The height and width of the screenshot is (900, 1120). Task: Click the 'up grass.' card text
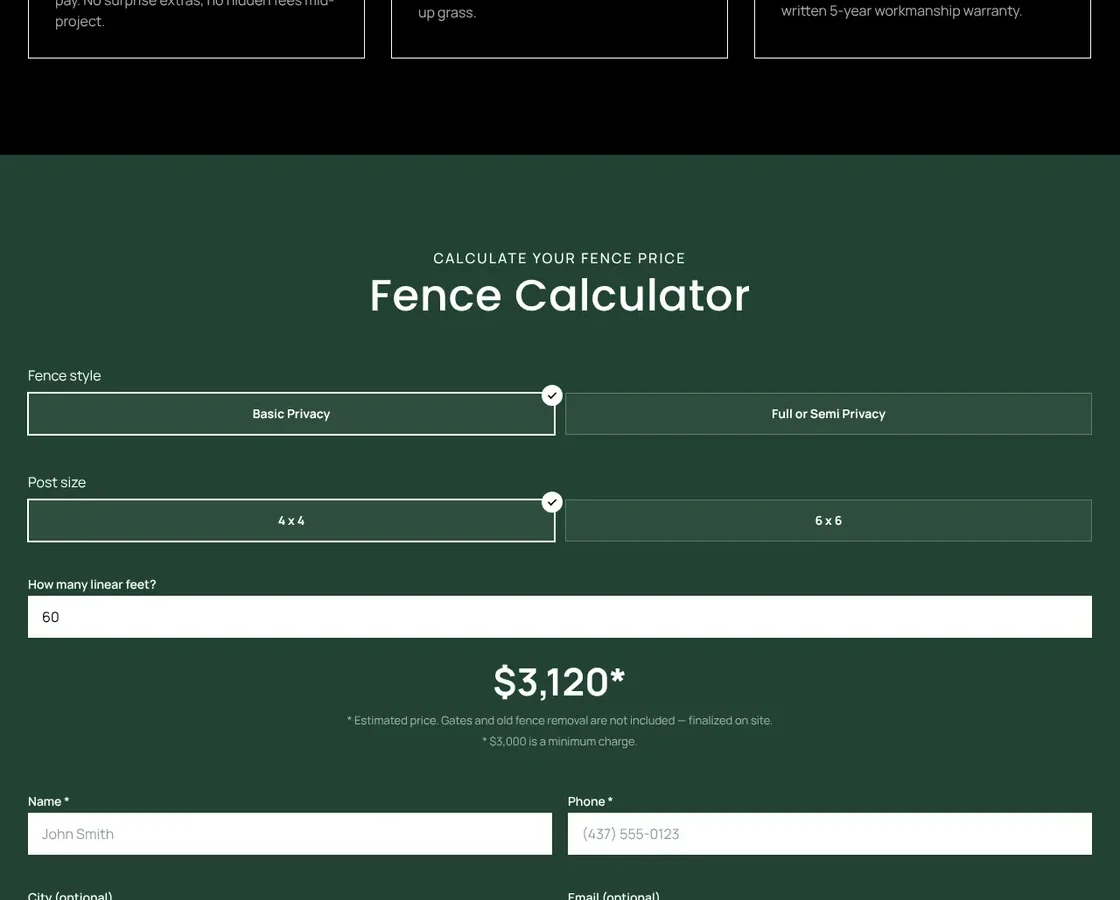click(447, 13)
